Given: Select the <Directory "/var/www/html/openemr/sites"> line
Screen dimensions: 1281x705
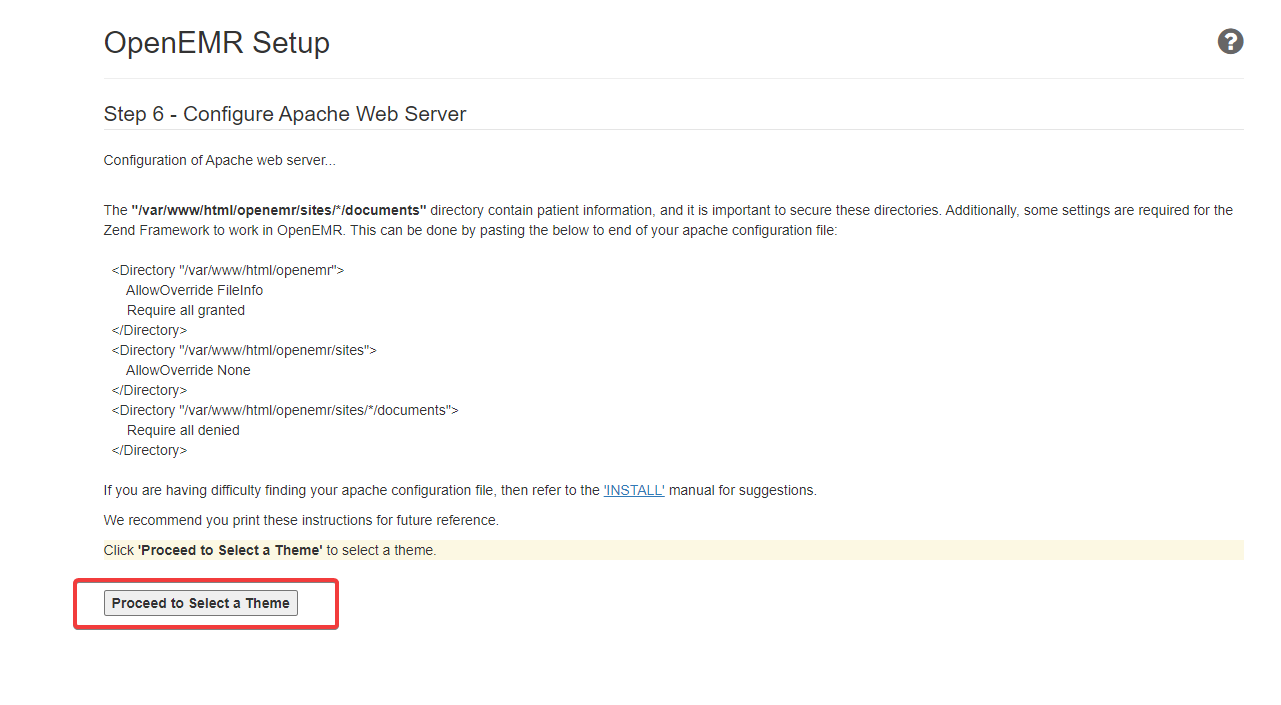Looking at the screenshot, I should [244, 350].
